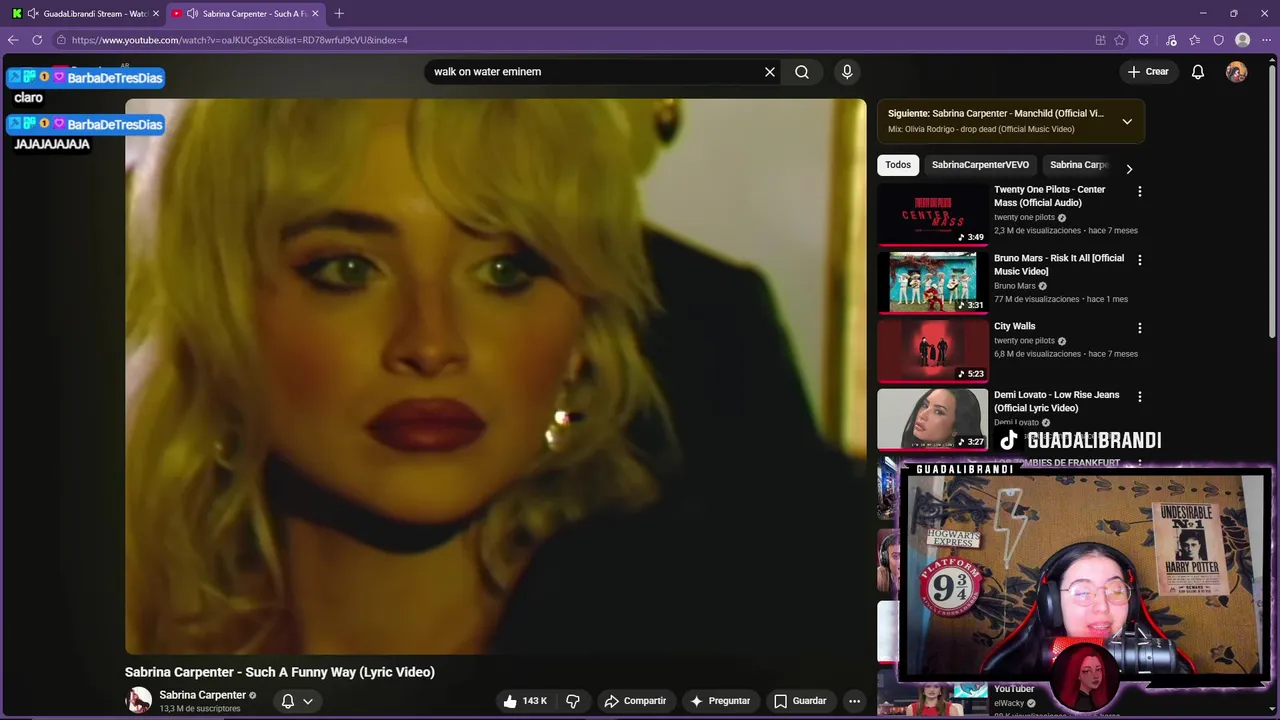Open subscription notification bell dropdown
Screen dimensions: 1280x720
pyautogui.click(x=297, y=701)
